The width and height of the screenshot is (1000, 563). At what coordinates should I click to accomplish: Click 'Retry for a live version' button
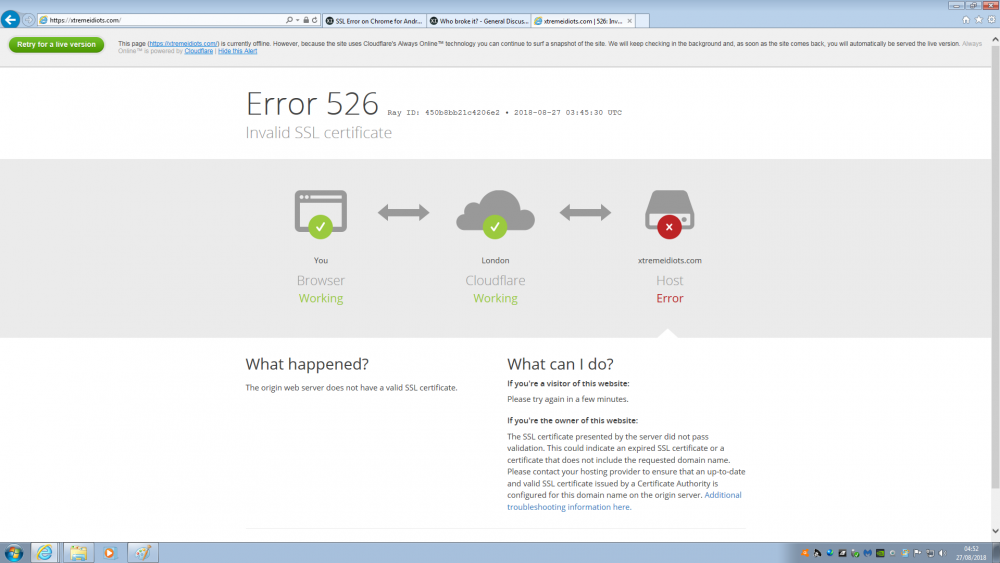[x=56, y=44]
